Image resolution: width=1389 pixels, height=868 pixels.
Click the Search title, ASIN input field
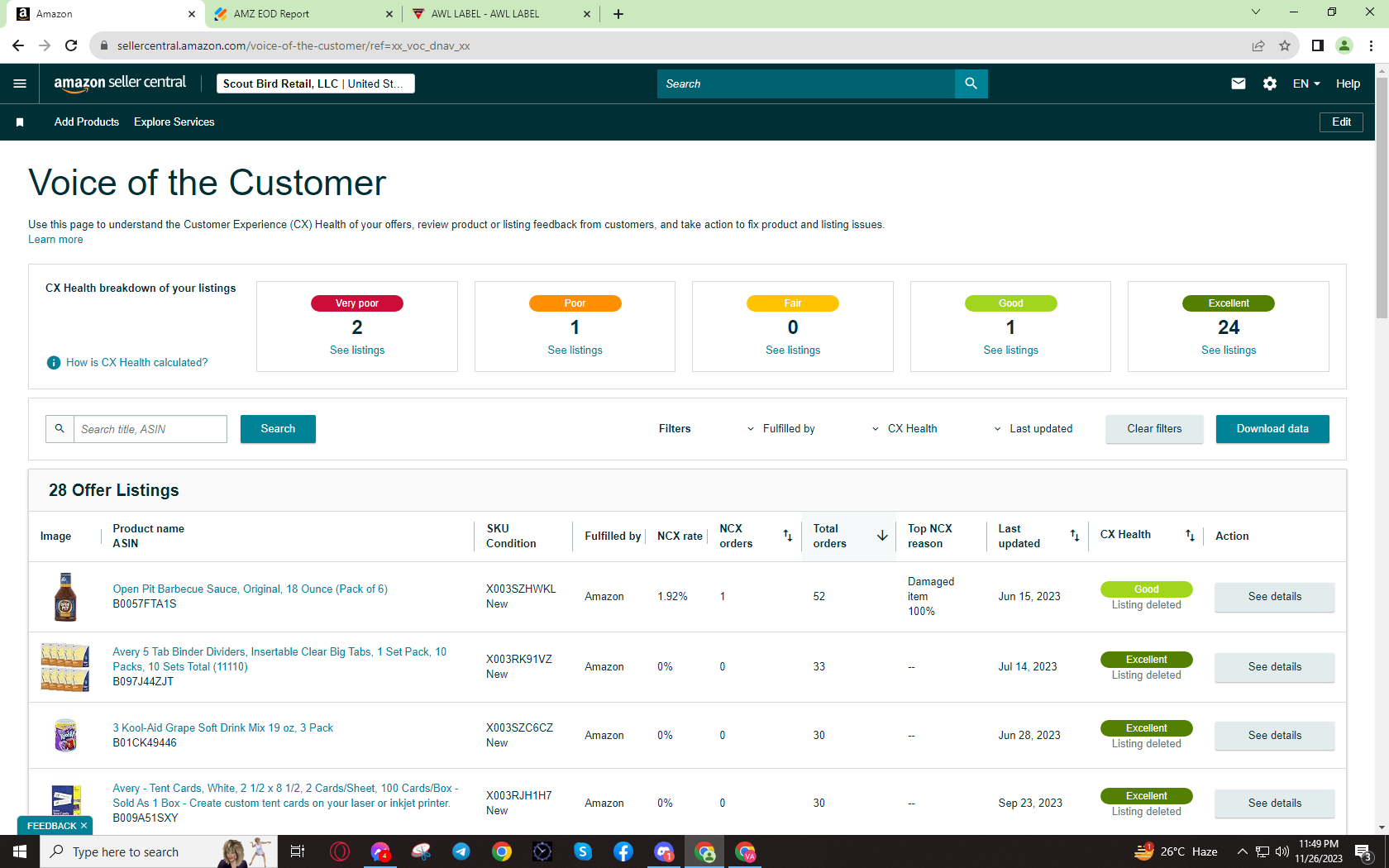tap(150, 429)
